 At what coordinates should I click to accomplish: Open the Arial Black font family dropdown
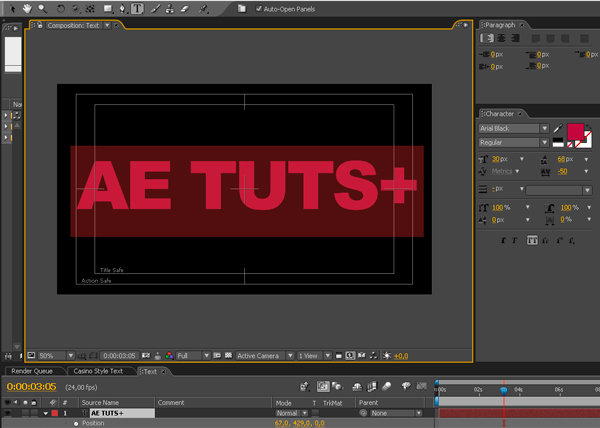544,129
